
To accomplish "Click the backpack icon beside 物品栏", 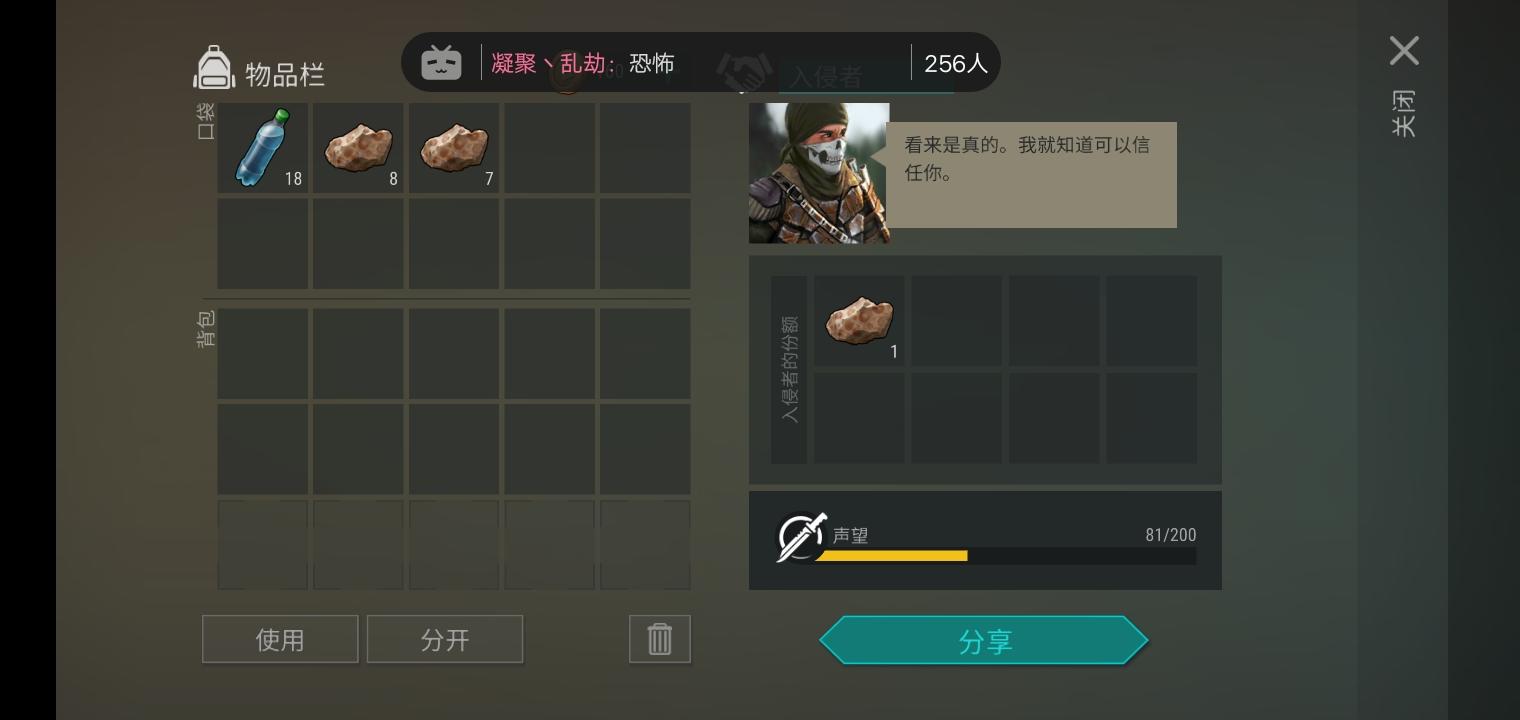I will tap(214, 68).
